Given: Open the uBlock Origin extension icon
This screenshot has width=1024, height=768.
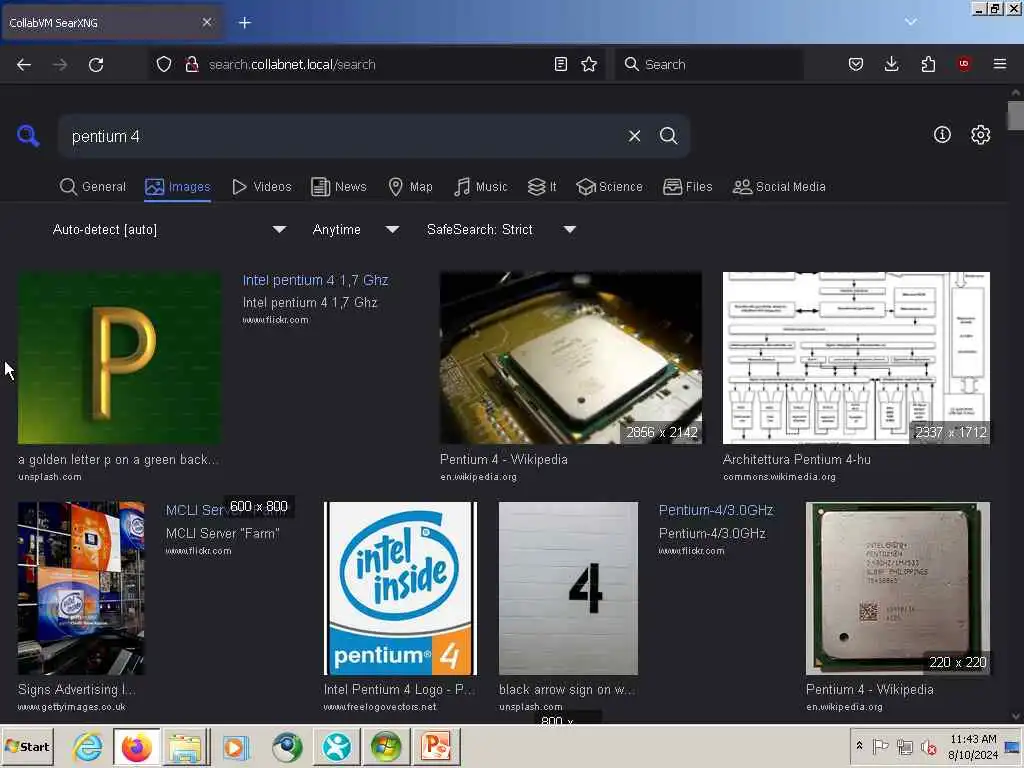Looking at the screenshot, I should [964, 64].
